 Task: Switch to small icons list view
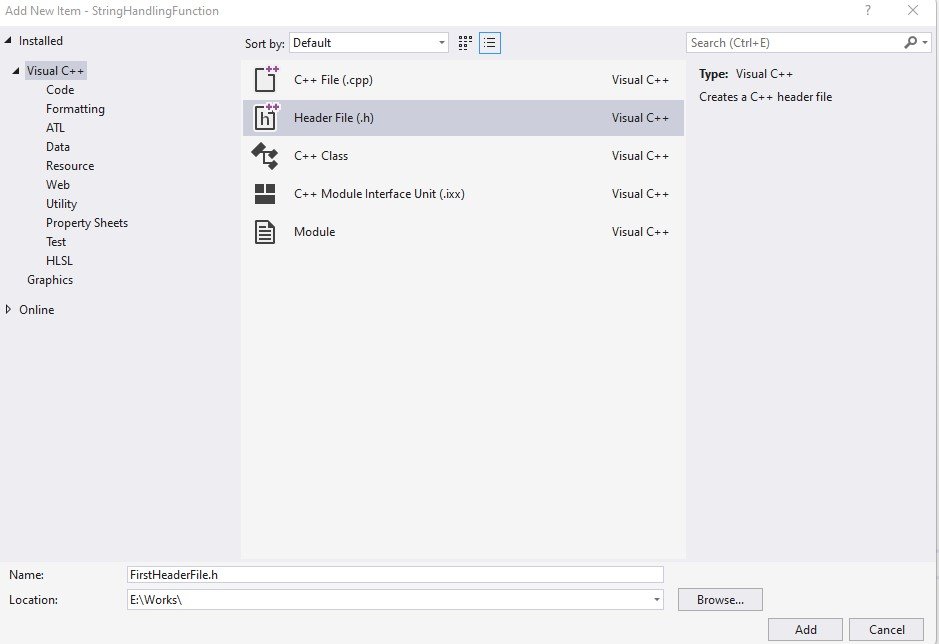click(x=488, y=43)
